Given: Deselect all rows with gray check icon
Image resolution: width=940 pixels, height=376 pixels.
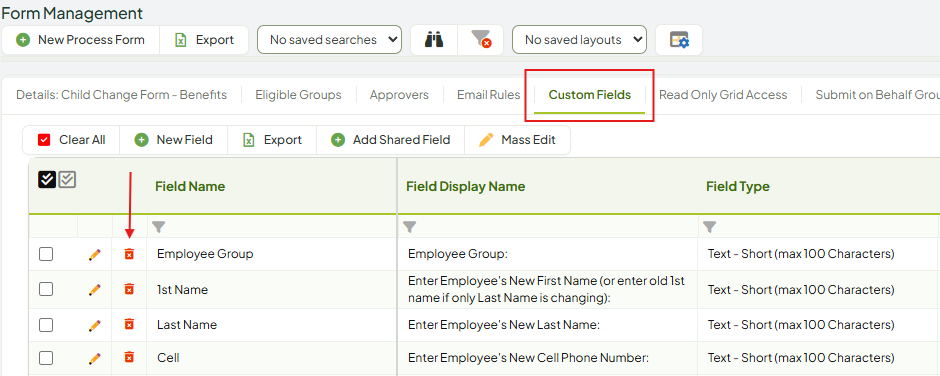Looking at the screenshot, I should [67, 179].
